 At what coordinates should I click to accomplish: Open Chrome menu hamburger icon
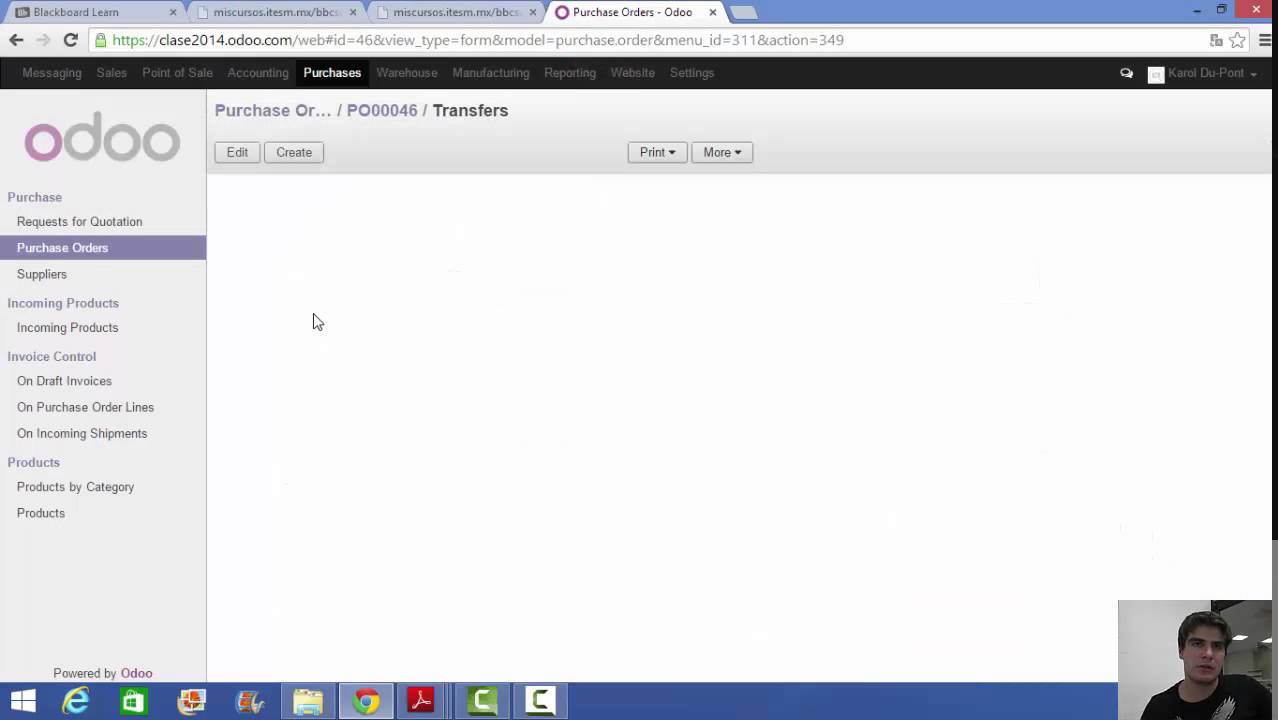[1265, 40]
